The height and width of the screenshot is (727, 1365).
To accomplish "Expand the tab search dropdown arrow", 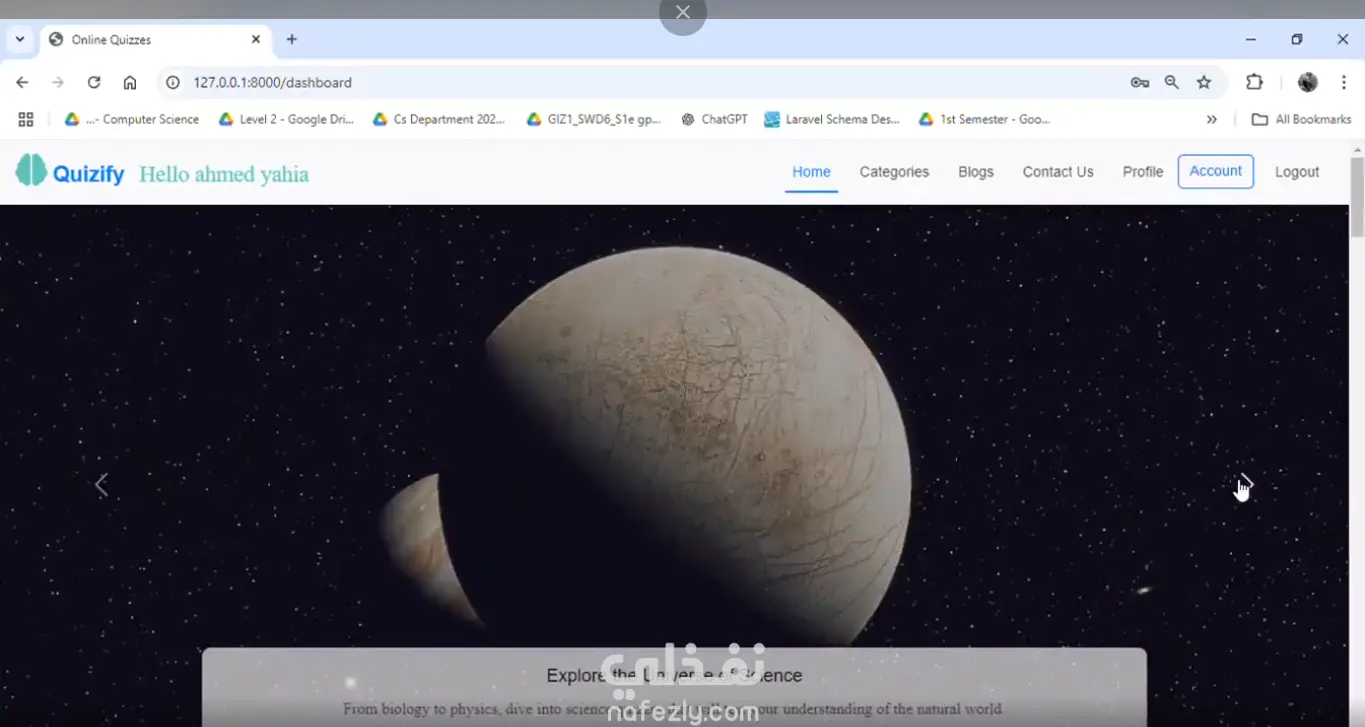I will [19, 39].
